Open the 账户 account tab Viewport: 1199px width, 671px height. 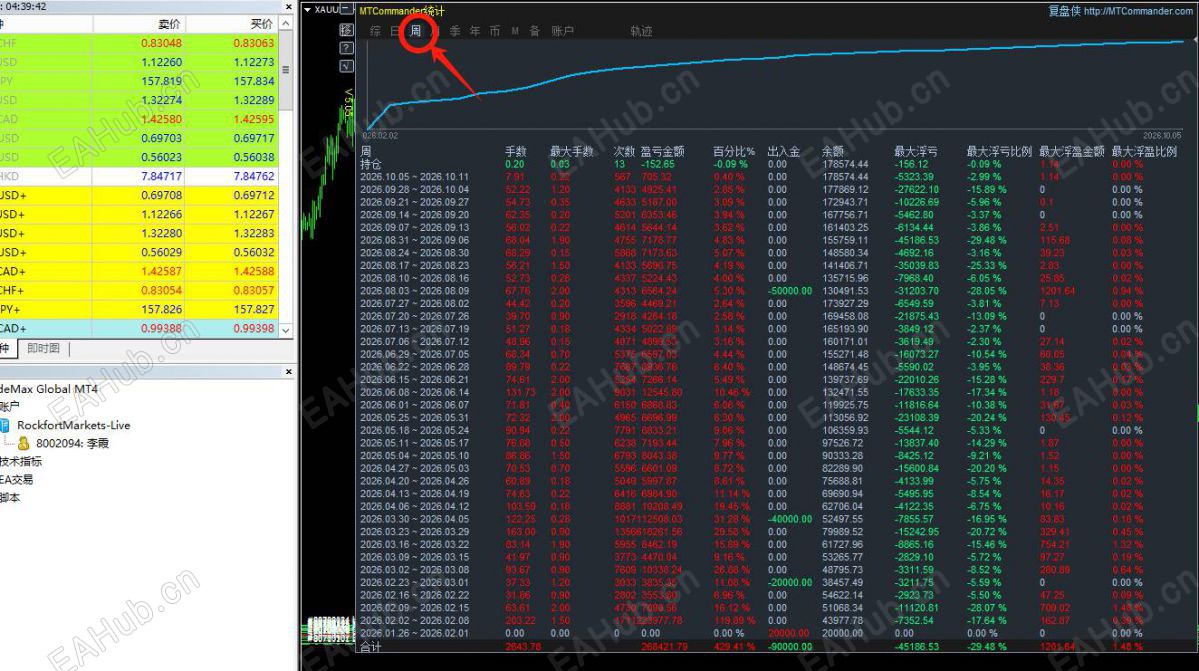point(563,31)
